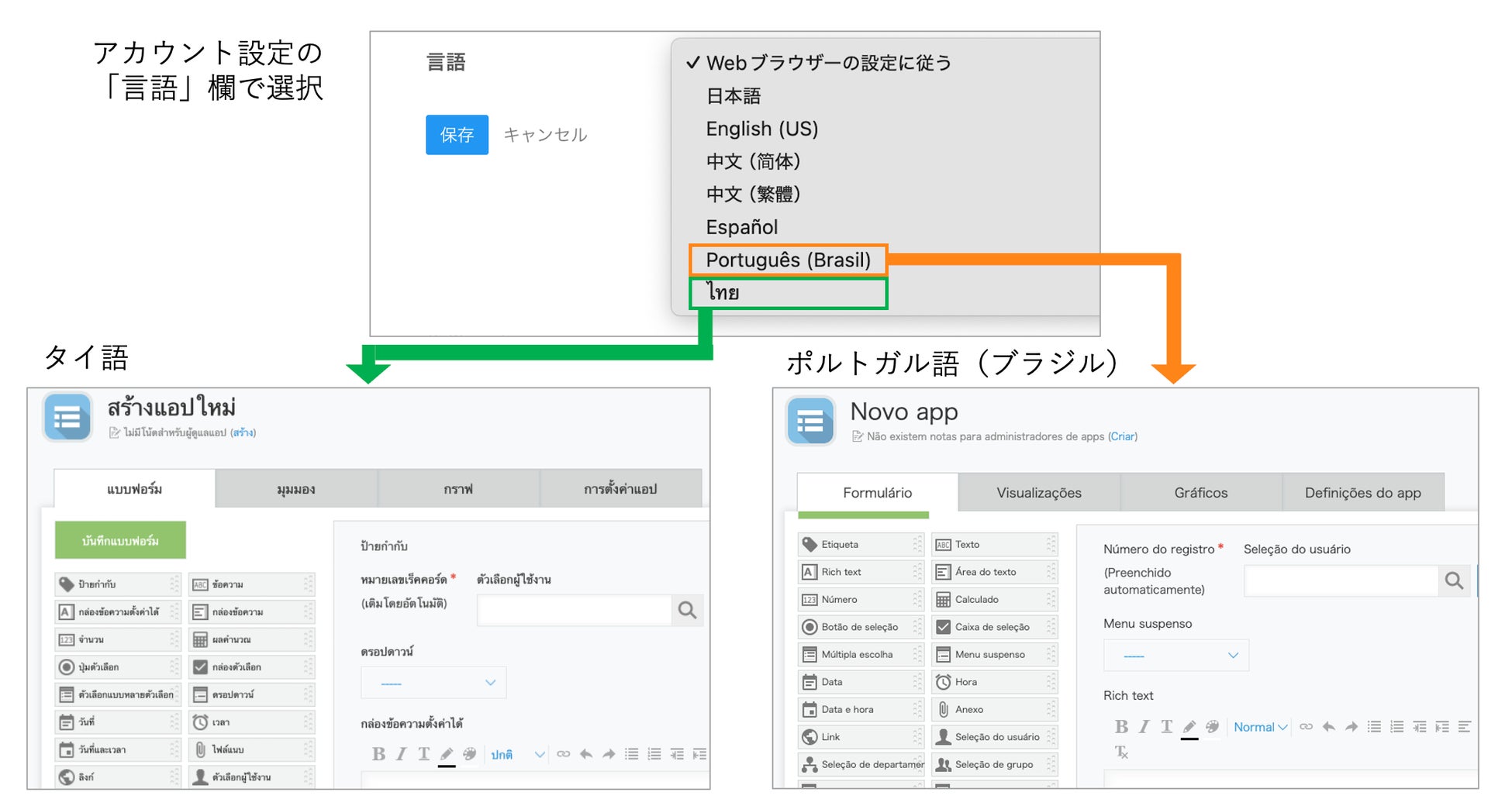Choose 中文 (简体) from language menu
The width and height of the screenshot is (1512, 806).
coord(753,161)
